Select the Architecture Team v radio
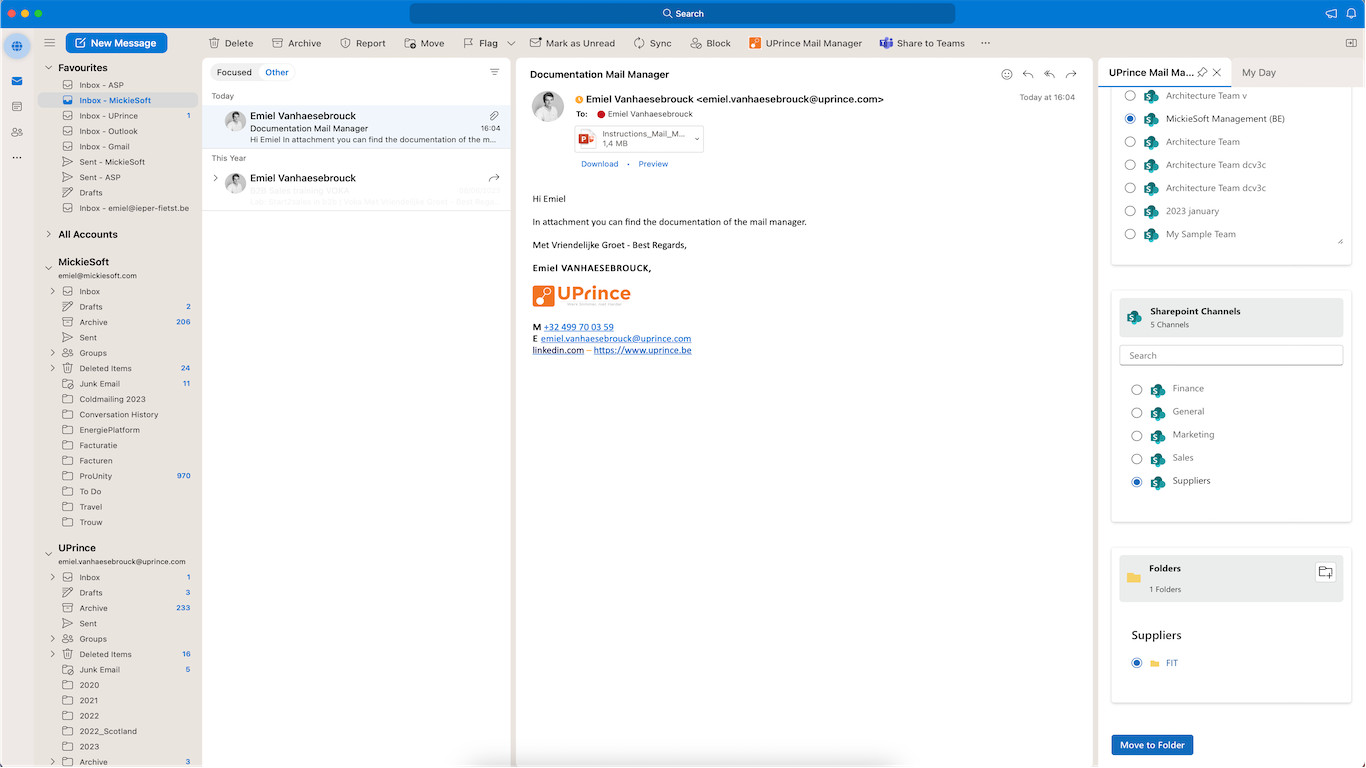The width and height of the screenshot is (1366, 768). tap(1130, 95)
